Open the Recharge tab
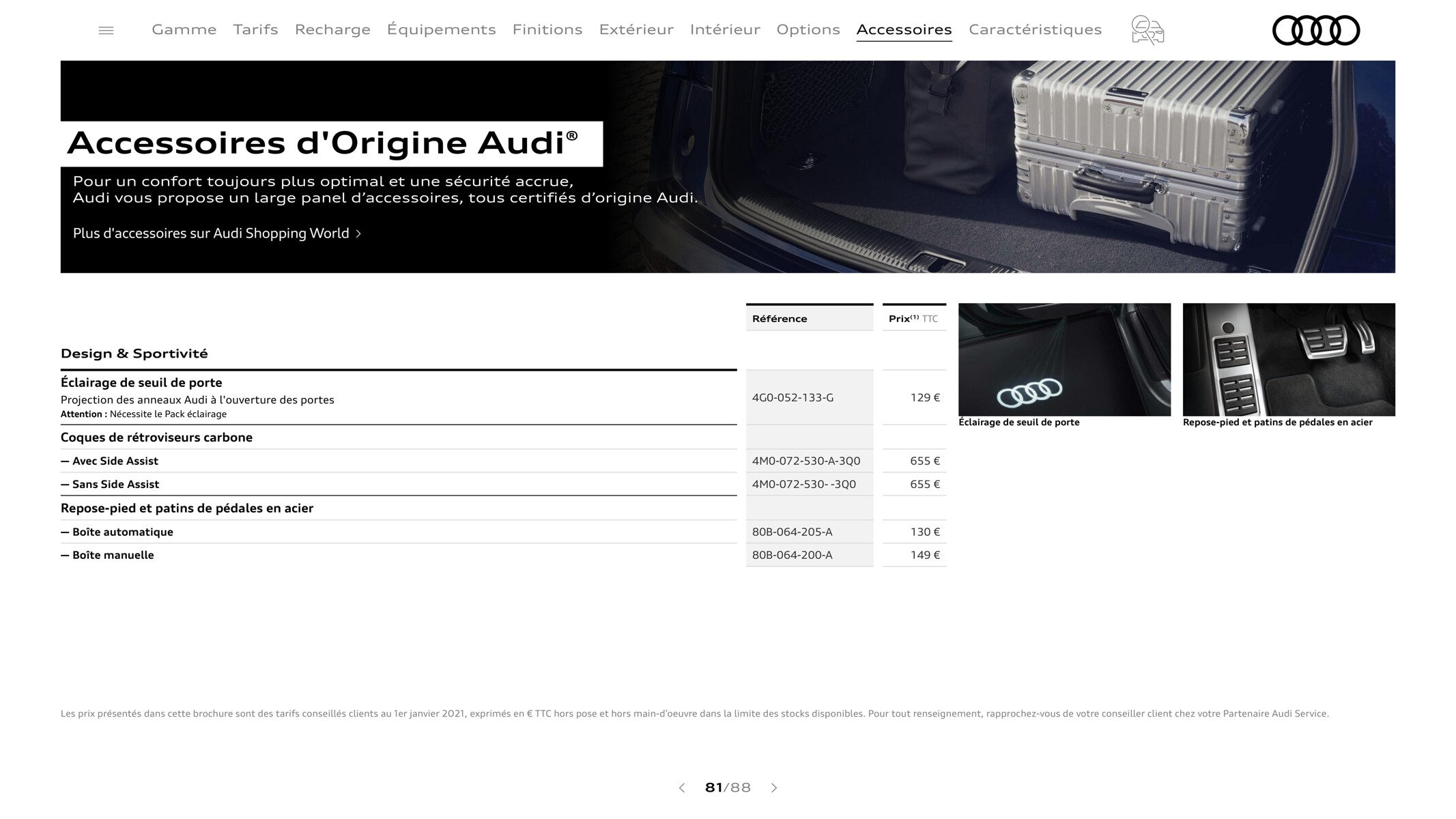The height and width of the screenshot is (819, 1456). pyautogui.click(x=332, y=29)
